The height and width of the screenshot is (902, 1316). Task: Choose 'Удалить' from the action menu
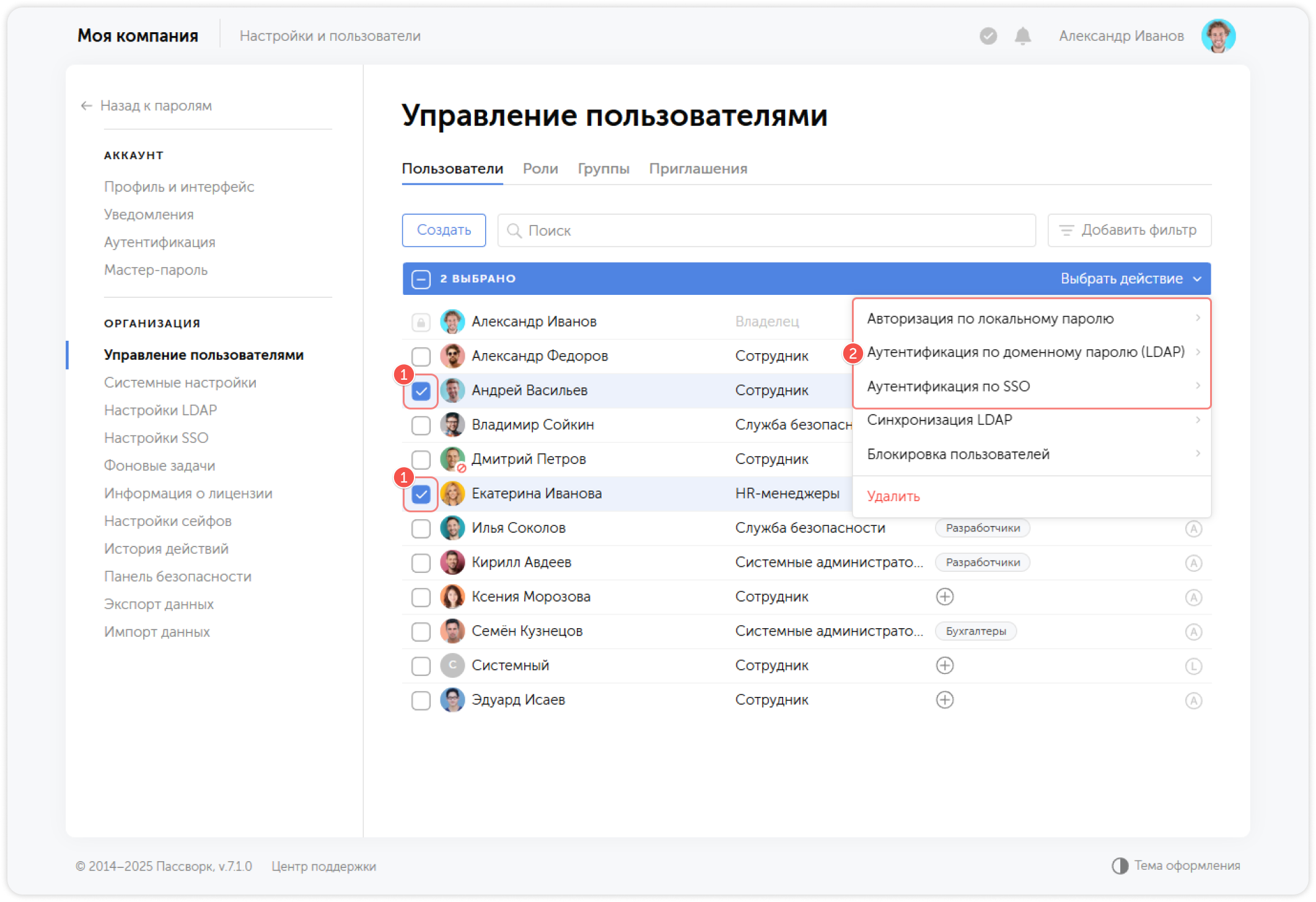click(x=893, y=496)
